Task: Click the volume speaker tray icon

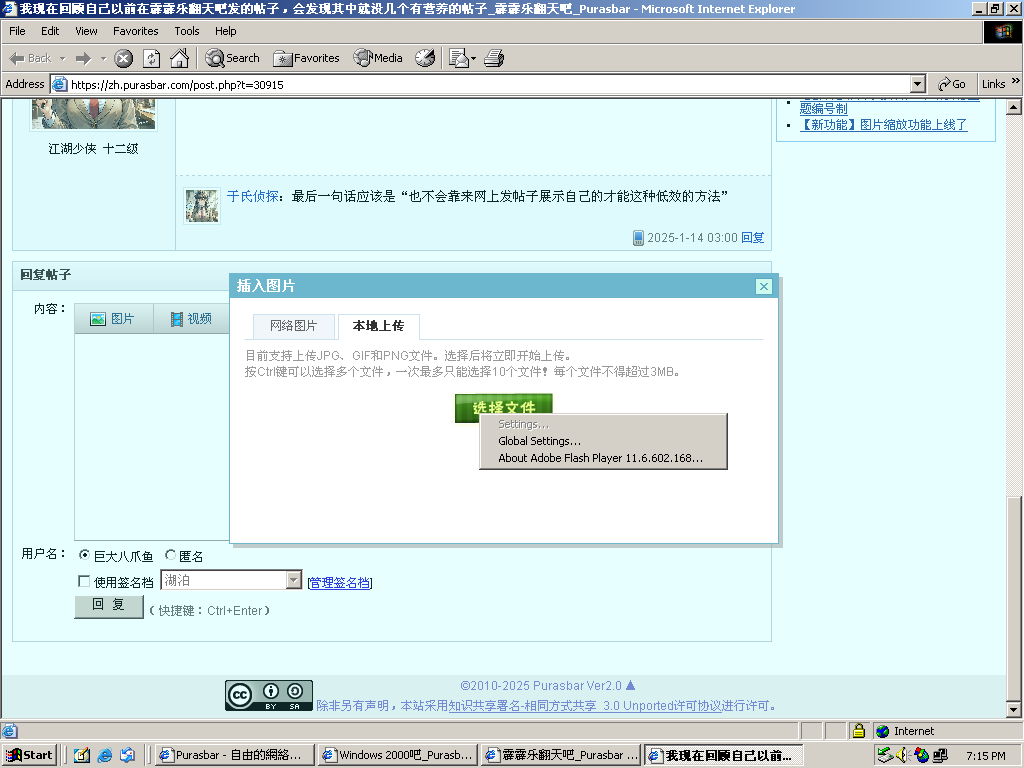Action: coord(903,755)
